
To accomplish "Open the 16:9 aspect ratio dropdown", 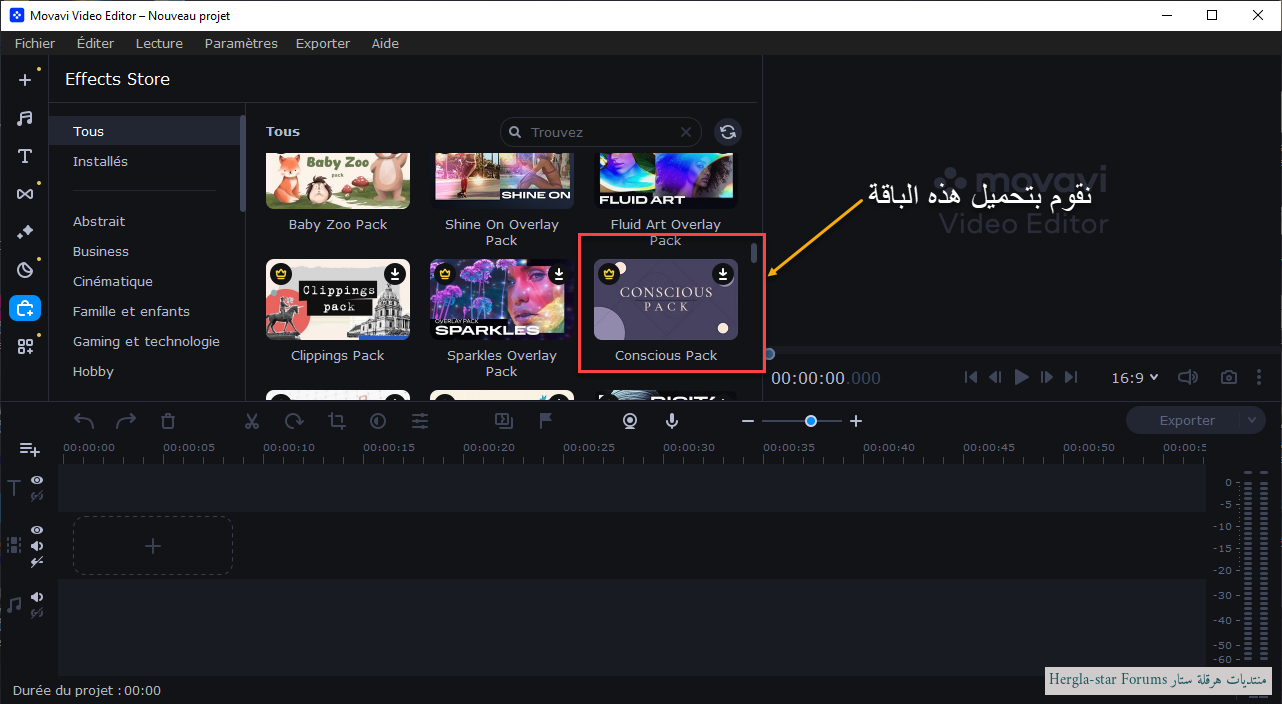I will coord(1135,377).
